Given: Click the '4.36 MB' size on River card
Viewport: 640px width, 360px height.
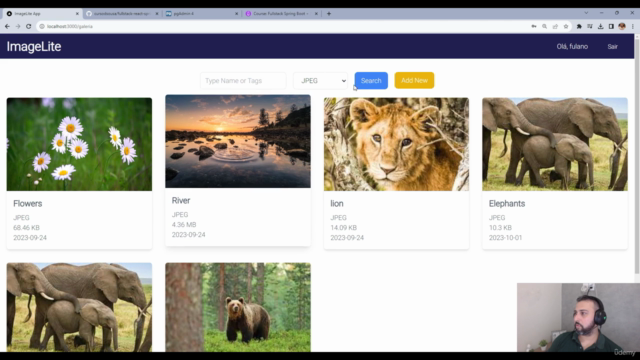Looking at the screenshot, I should pos(184,225).
